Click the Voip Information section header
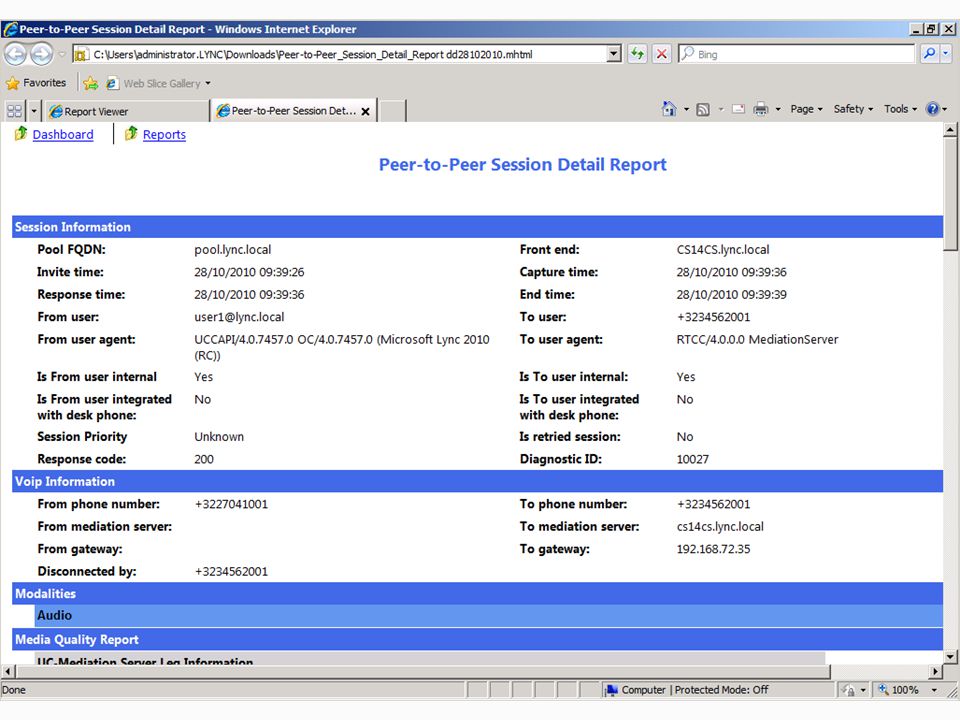Viewport: 960px width, 720px height. point(478,481)
